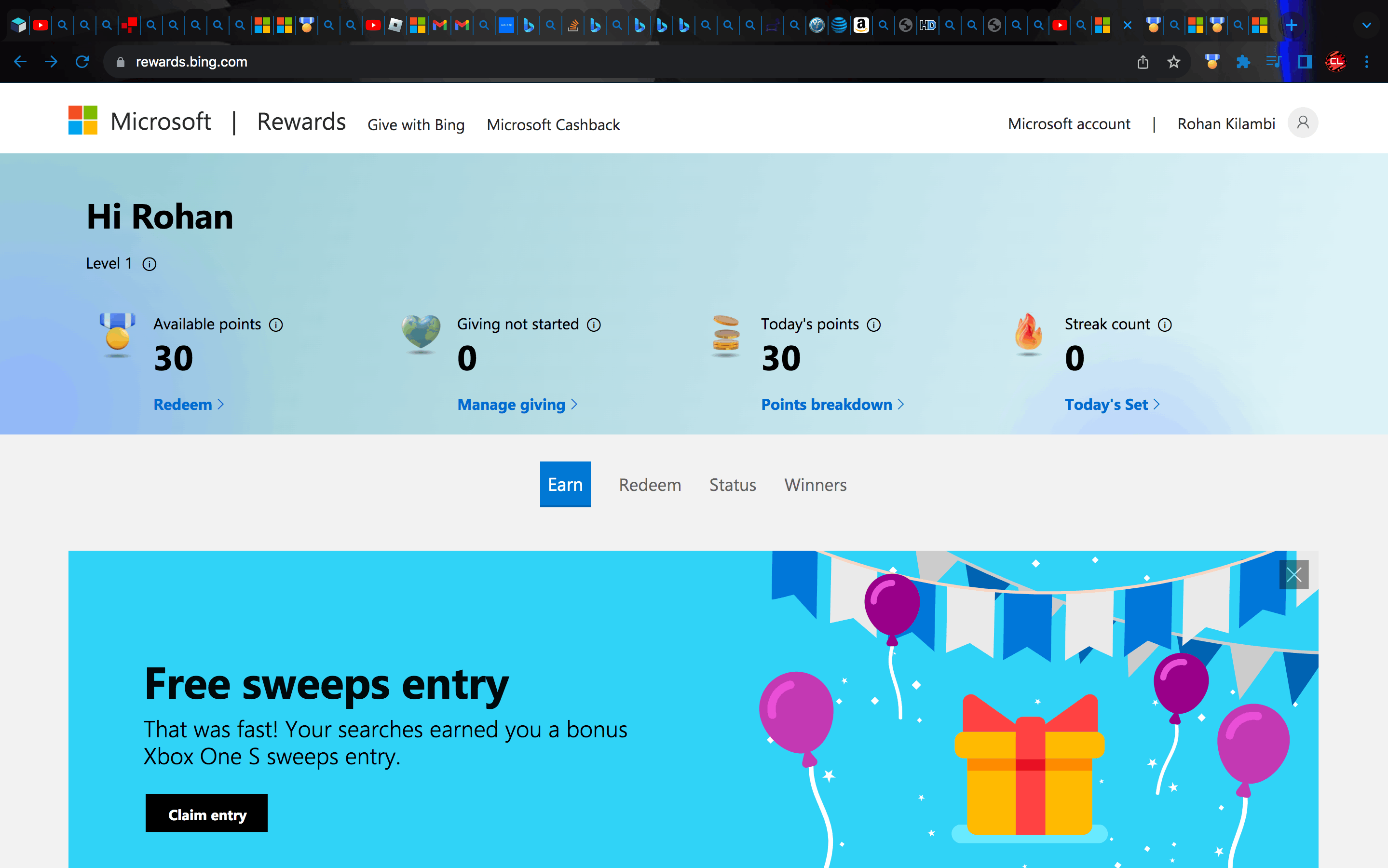
Task: Open the Give with Bing menu item
Action: [416, 124]
